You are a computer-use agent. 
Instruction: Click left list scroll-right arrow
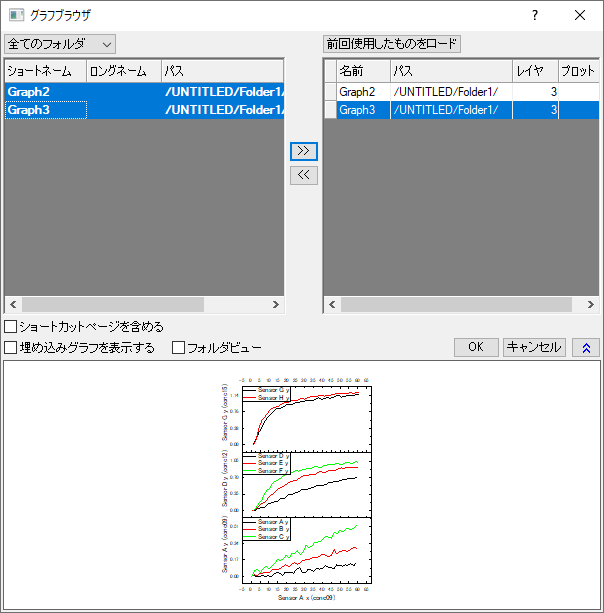(x=276, y=305)
